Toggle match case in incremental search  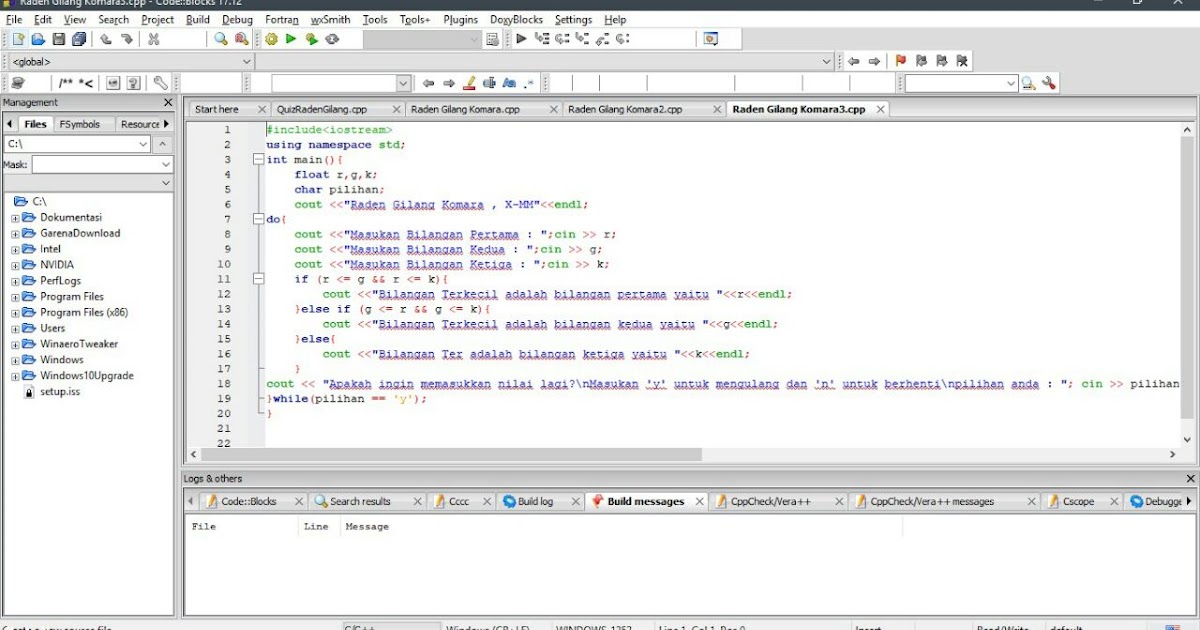(510, 83)
